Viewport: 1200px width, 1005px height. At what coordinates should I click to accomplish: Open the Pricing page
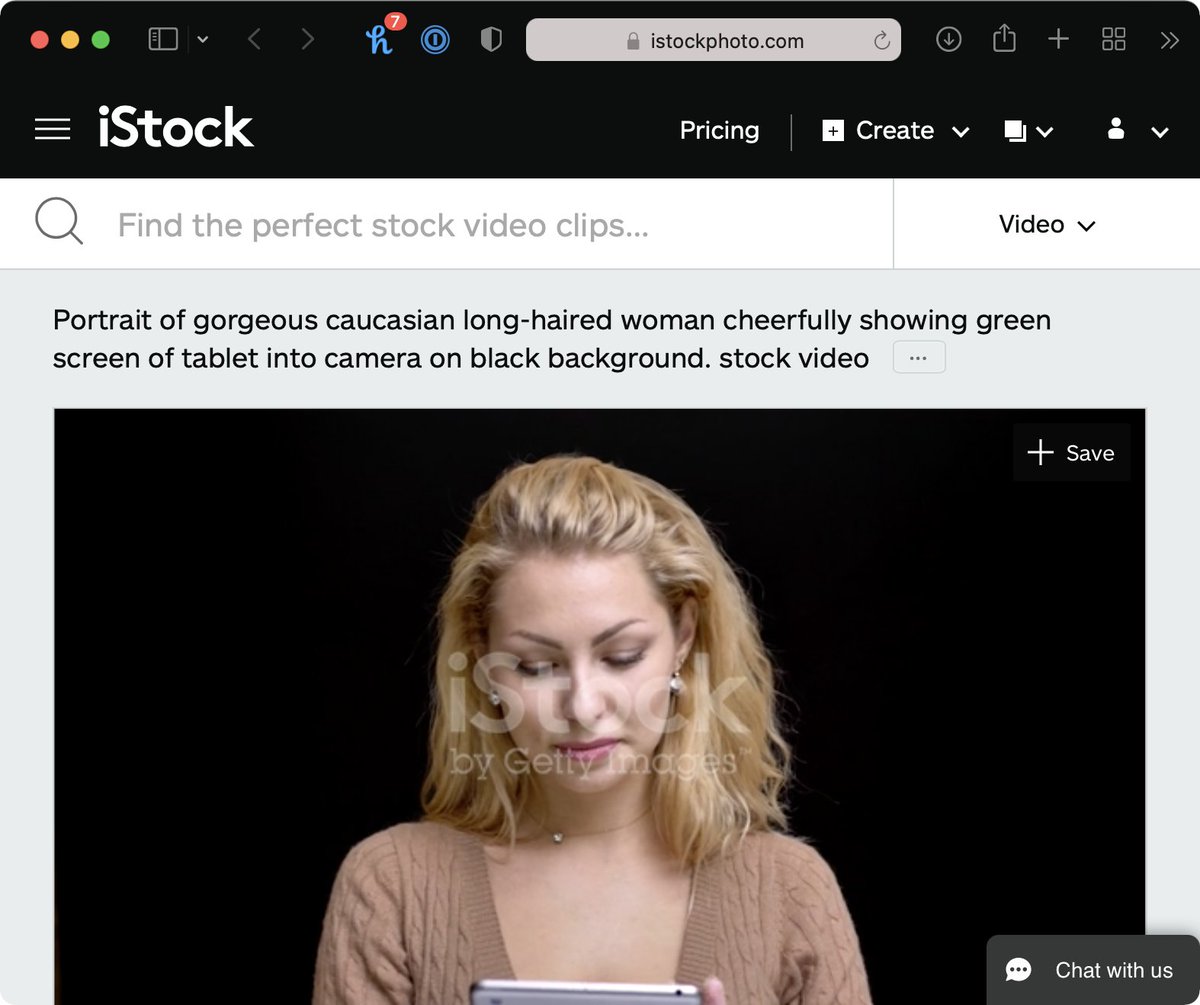[x=719, y=131]
